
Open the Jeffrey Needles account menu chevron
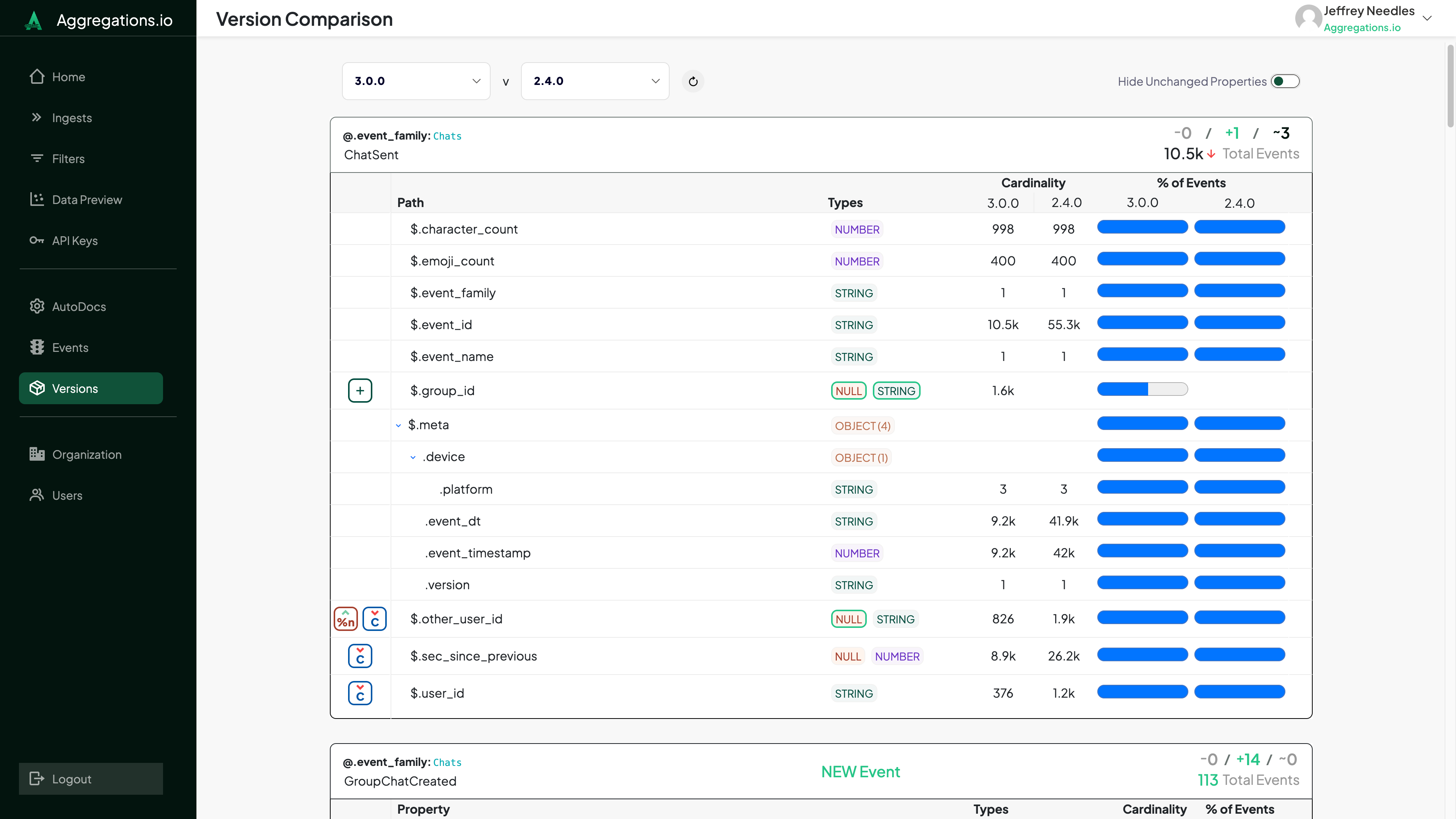tap(1427, 18)
